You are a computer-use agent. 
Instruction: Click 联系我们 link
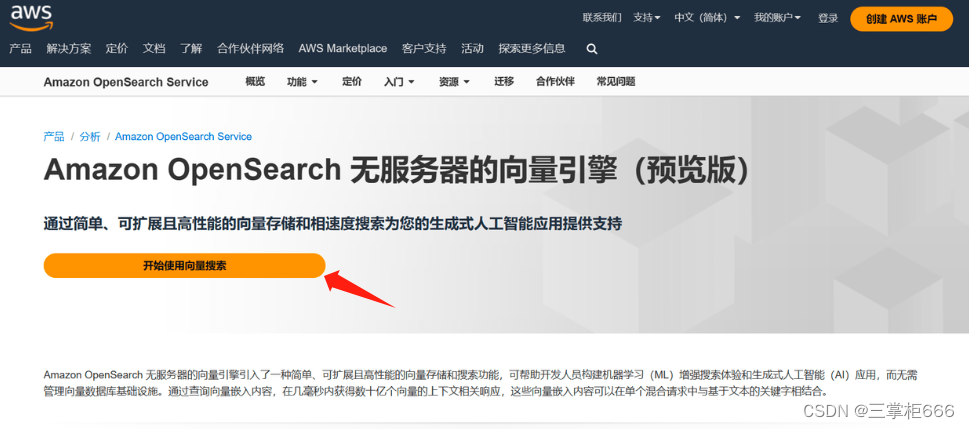click(602, 18)
